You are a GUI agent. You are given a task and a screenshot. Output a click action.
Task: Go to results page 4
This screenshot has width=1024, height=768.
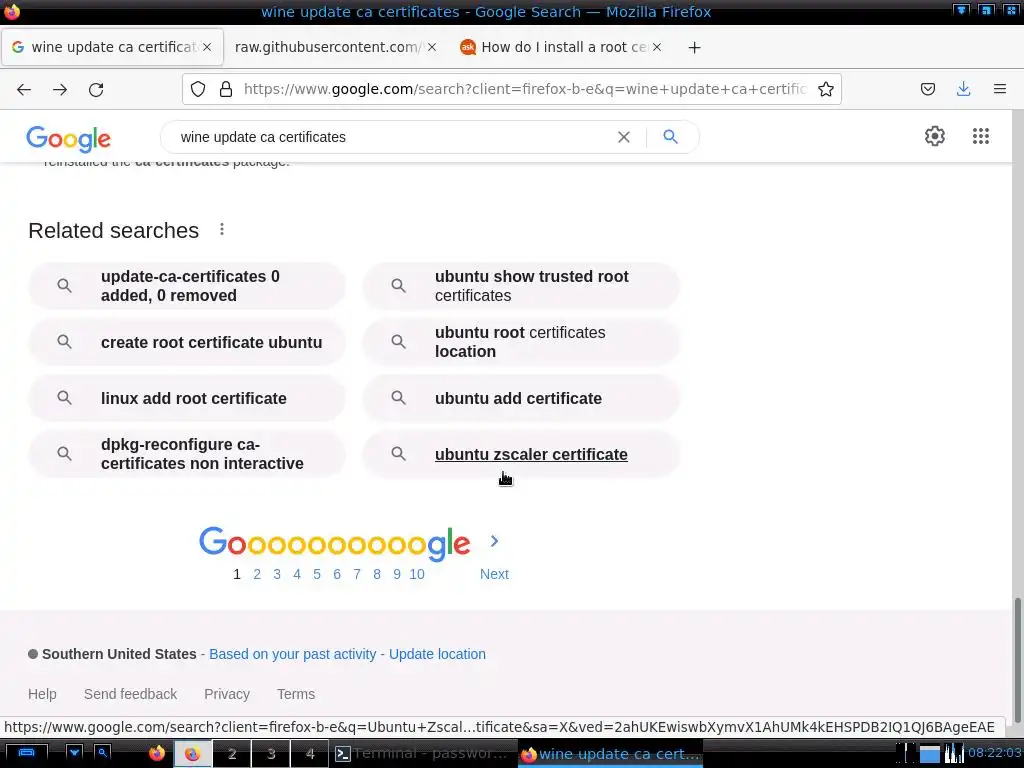click(x=296, y=574)
